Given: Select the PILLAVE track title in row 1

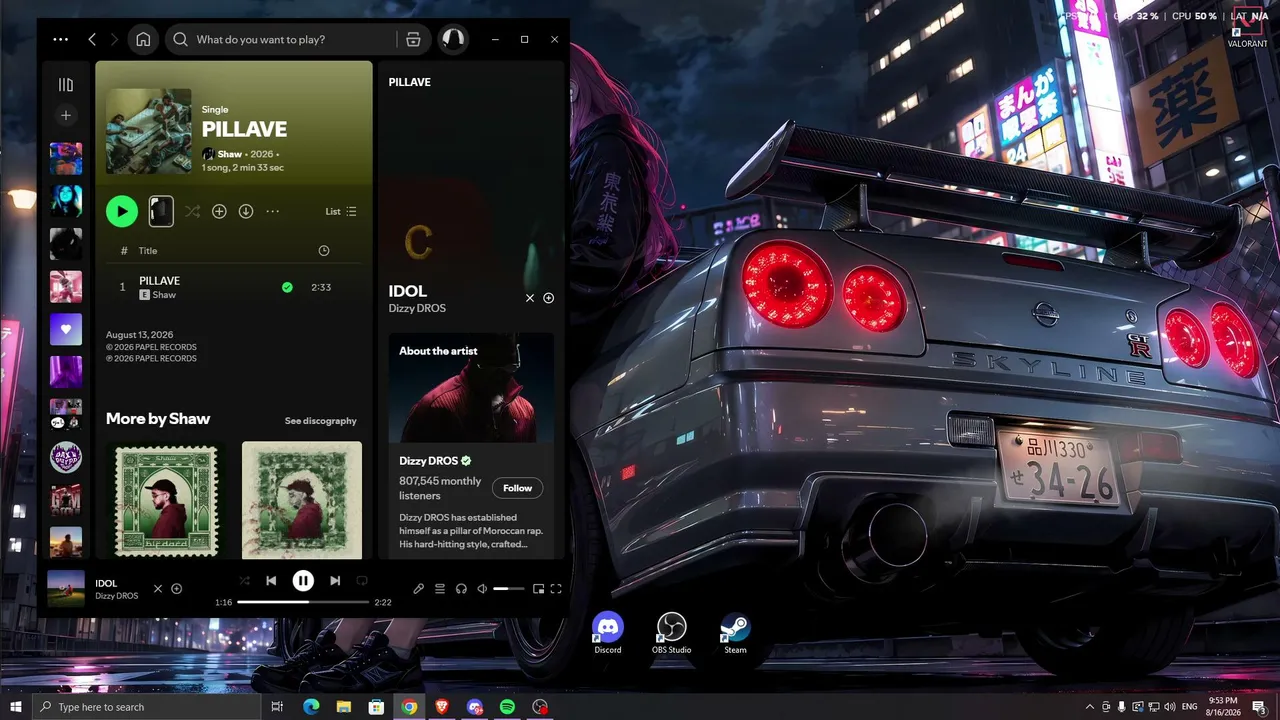Looking at the screenshot, I should click(x=160, y=281).
